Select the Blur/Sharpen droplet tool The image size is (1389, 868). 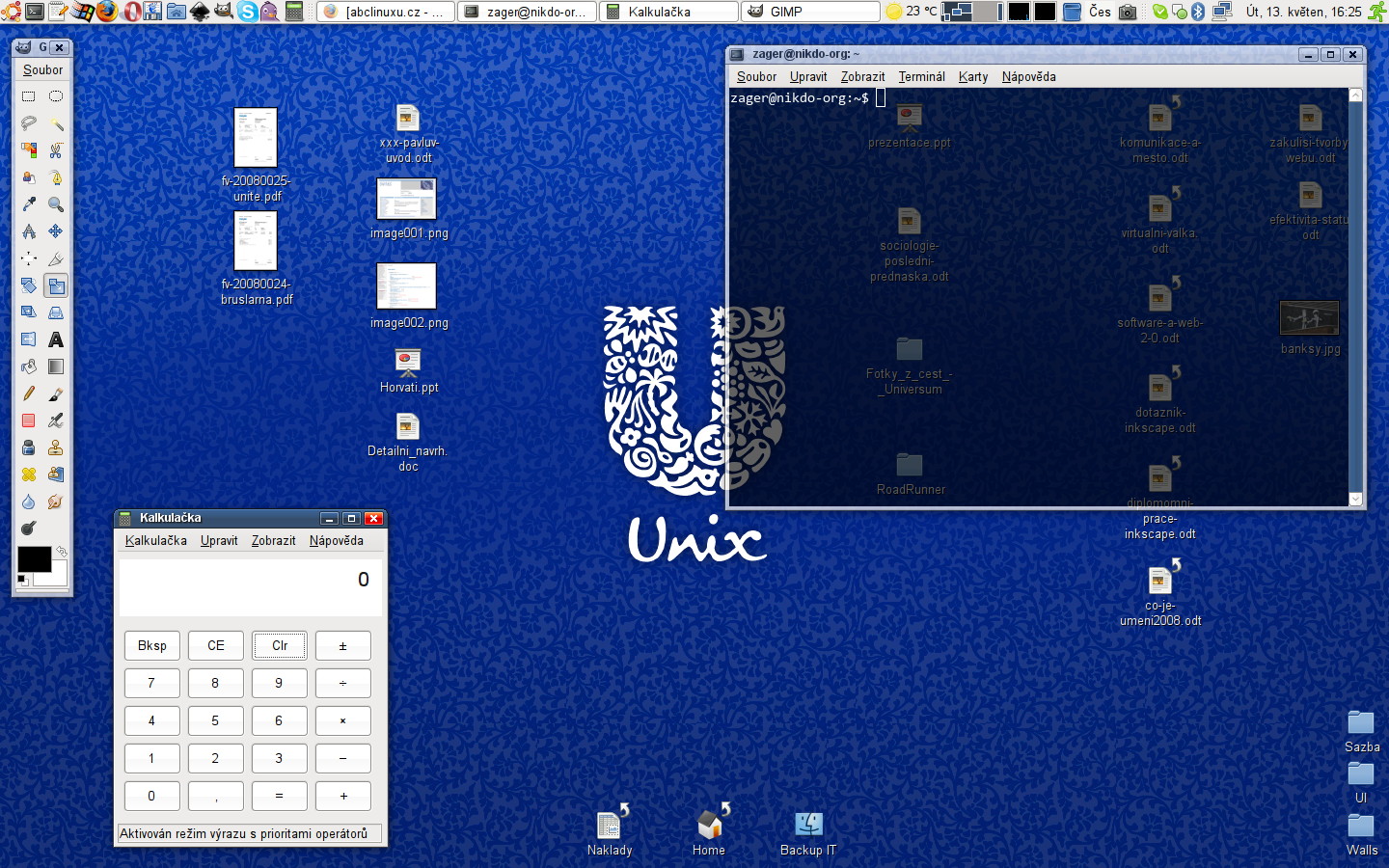point(29,502)
